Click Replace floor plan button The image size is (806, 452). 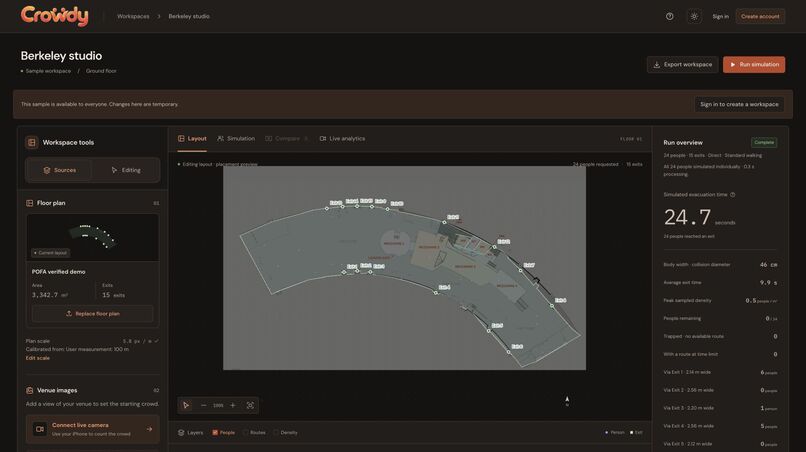click(93, 314)
